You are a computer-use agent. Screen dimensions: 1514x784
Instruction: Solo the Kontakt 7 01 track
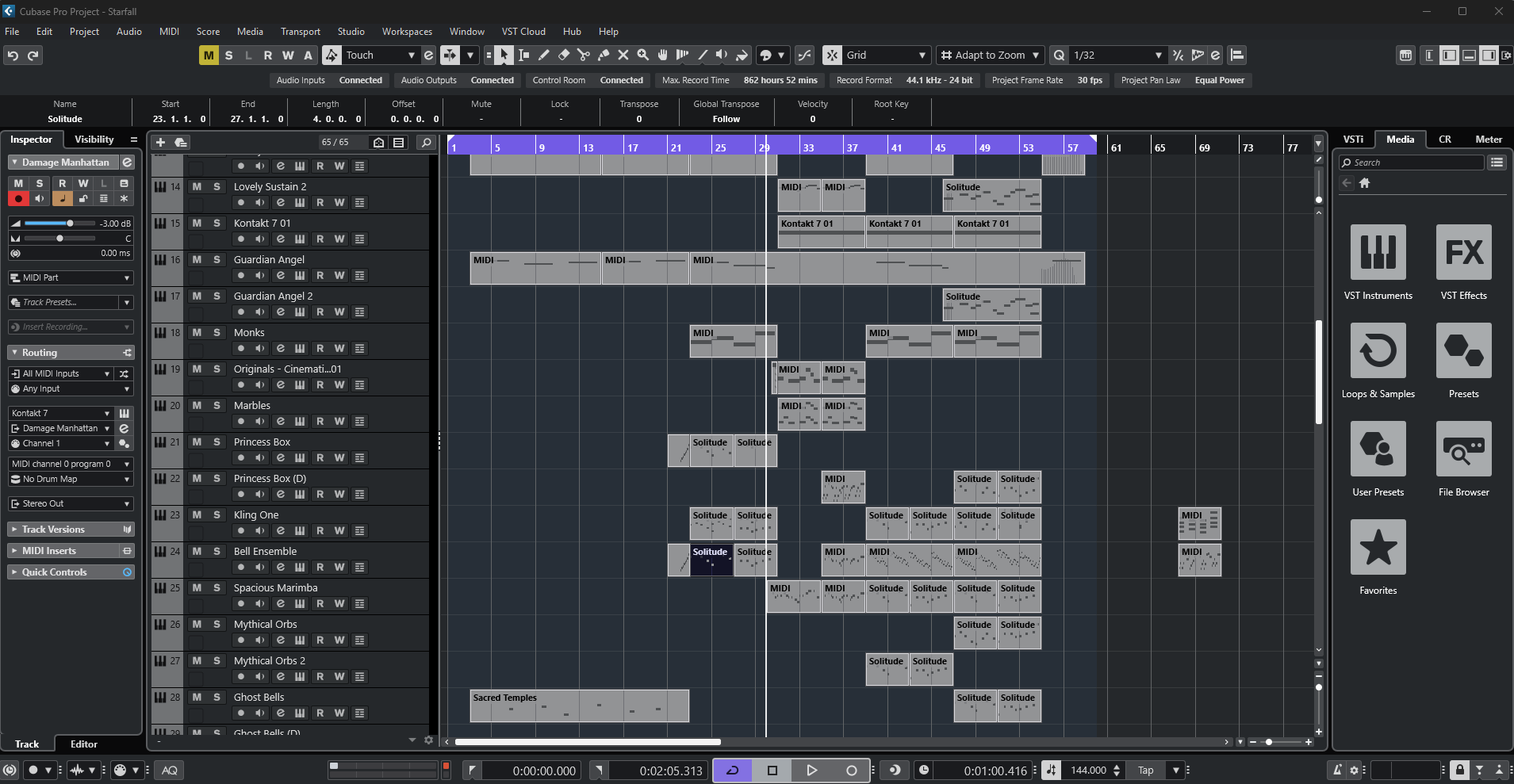pyautogui.click(x=217, y=224)
